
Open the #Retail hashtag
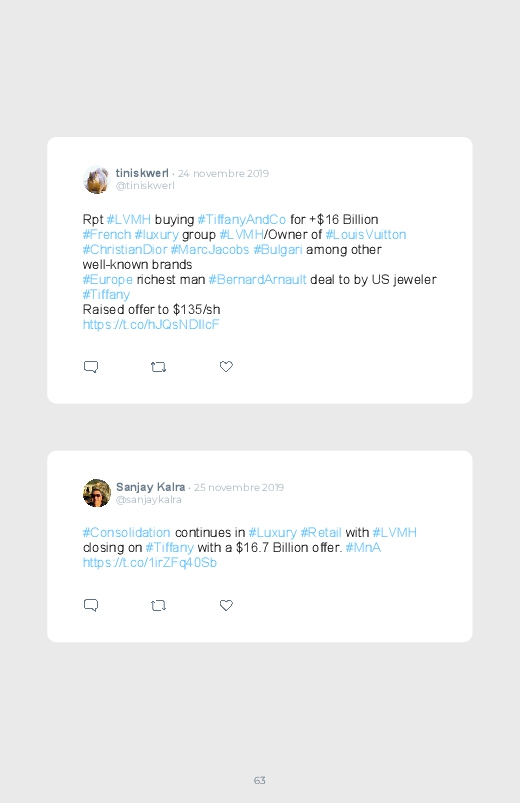coord(321,533)
